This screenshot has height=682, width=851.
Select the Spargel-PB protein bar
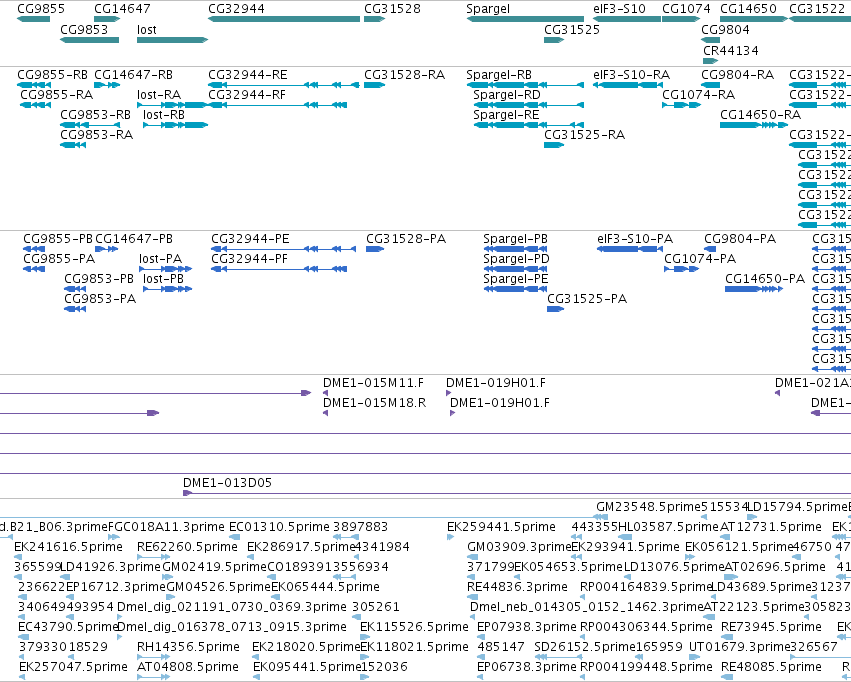click(515, 248)
